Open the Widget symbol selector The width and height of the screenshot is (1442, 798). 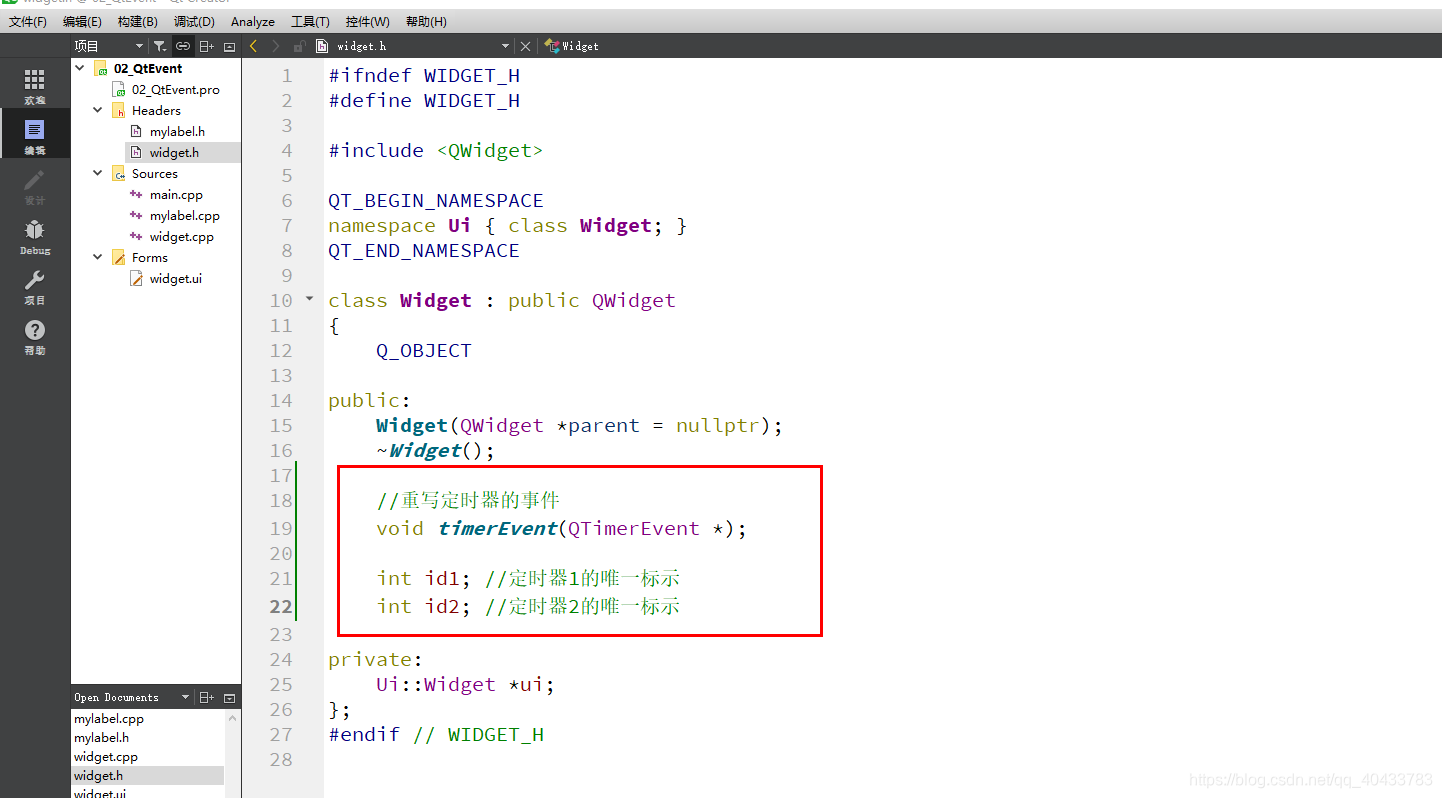coord(572,46)
